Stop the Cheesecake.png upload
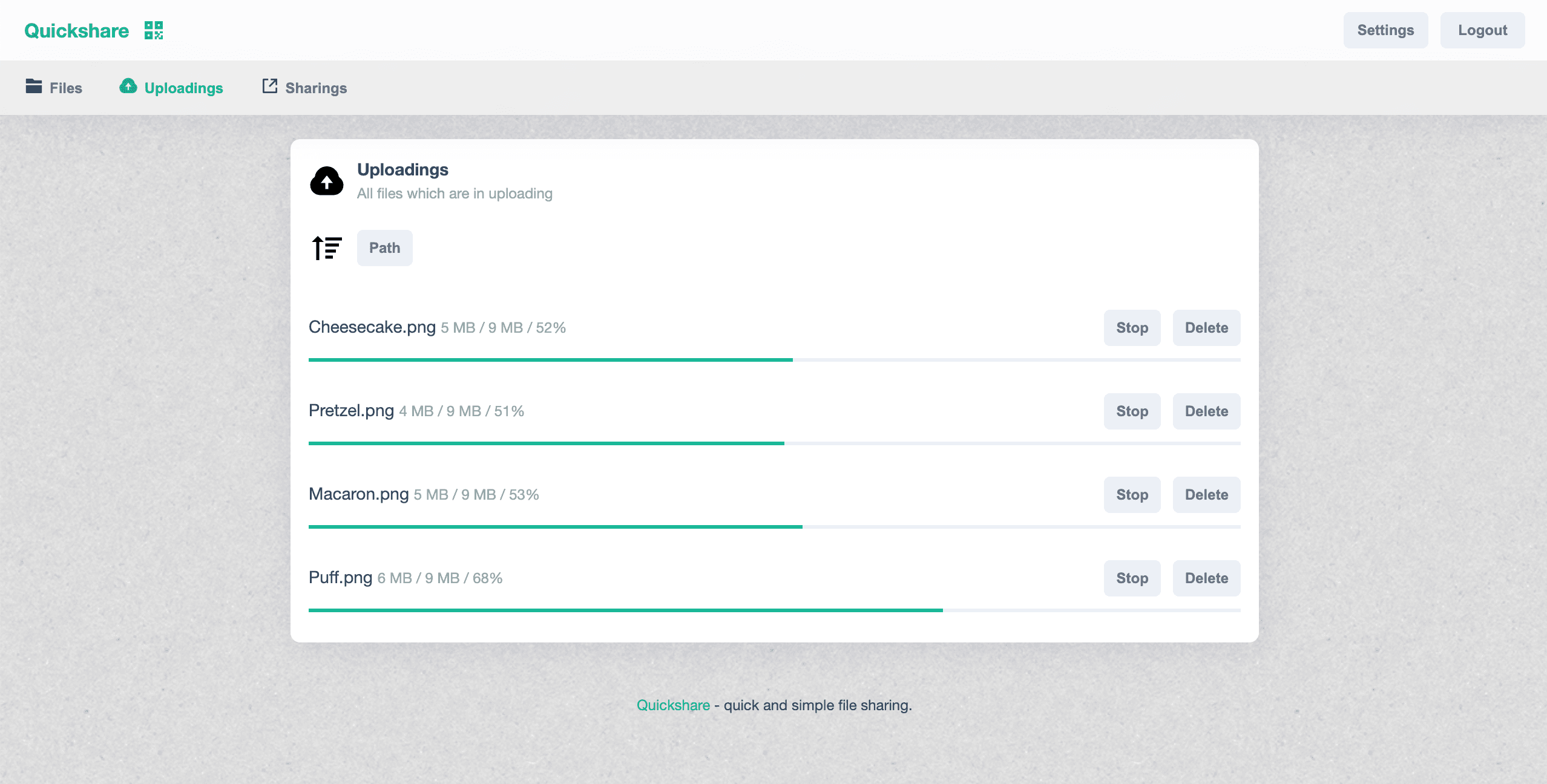The width and height of the screenshot is (1547, 784). [1132, 328]
